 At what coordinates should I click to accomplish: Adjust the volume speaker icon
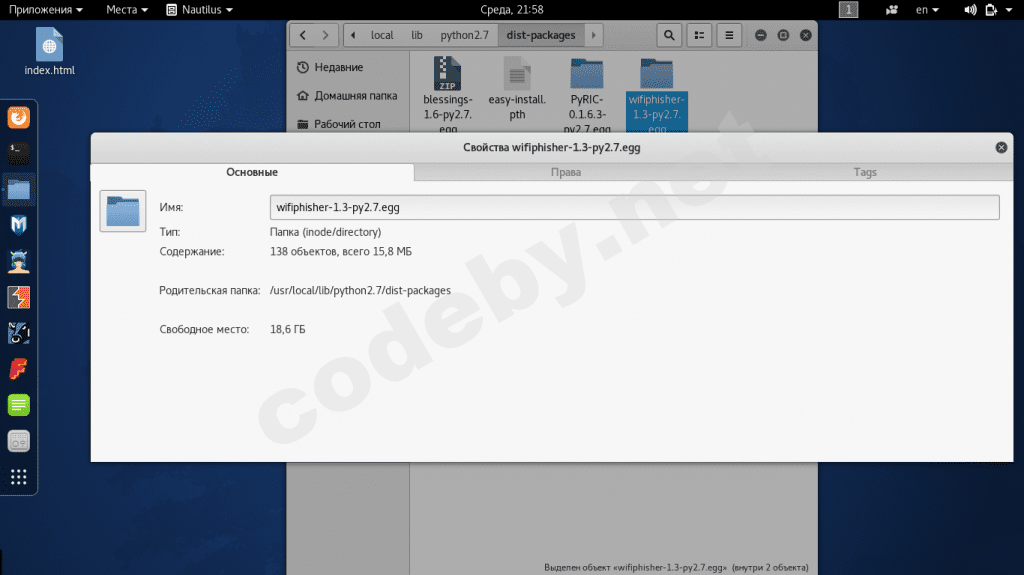(x=970, y=10)
